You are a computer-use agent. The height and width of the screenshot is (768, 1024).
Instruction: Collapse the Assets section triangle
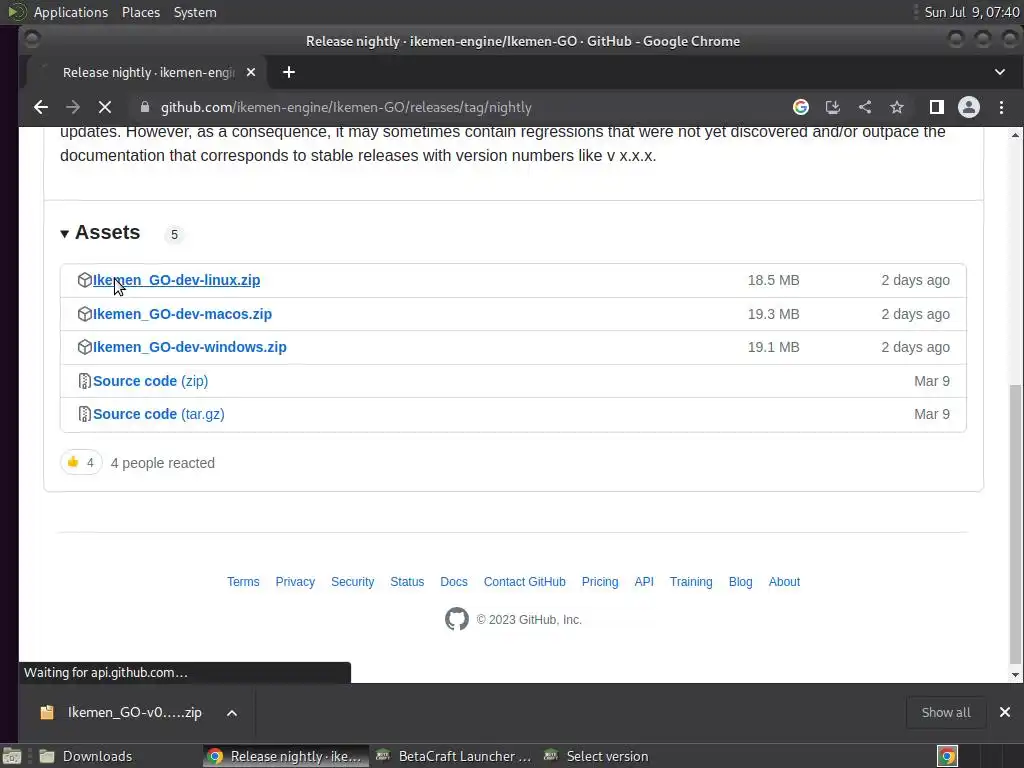point(65,234)
